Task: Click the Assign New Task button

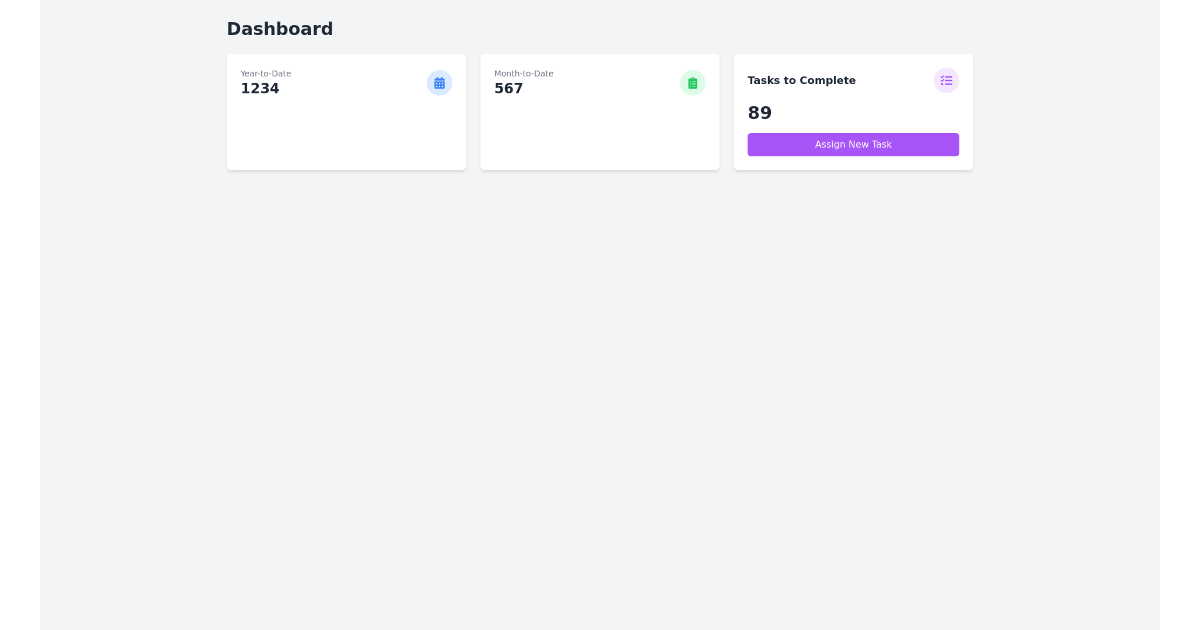Action: click(x=853, y=145)
